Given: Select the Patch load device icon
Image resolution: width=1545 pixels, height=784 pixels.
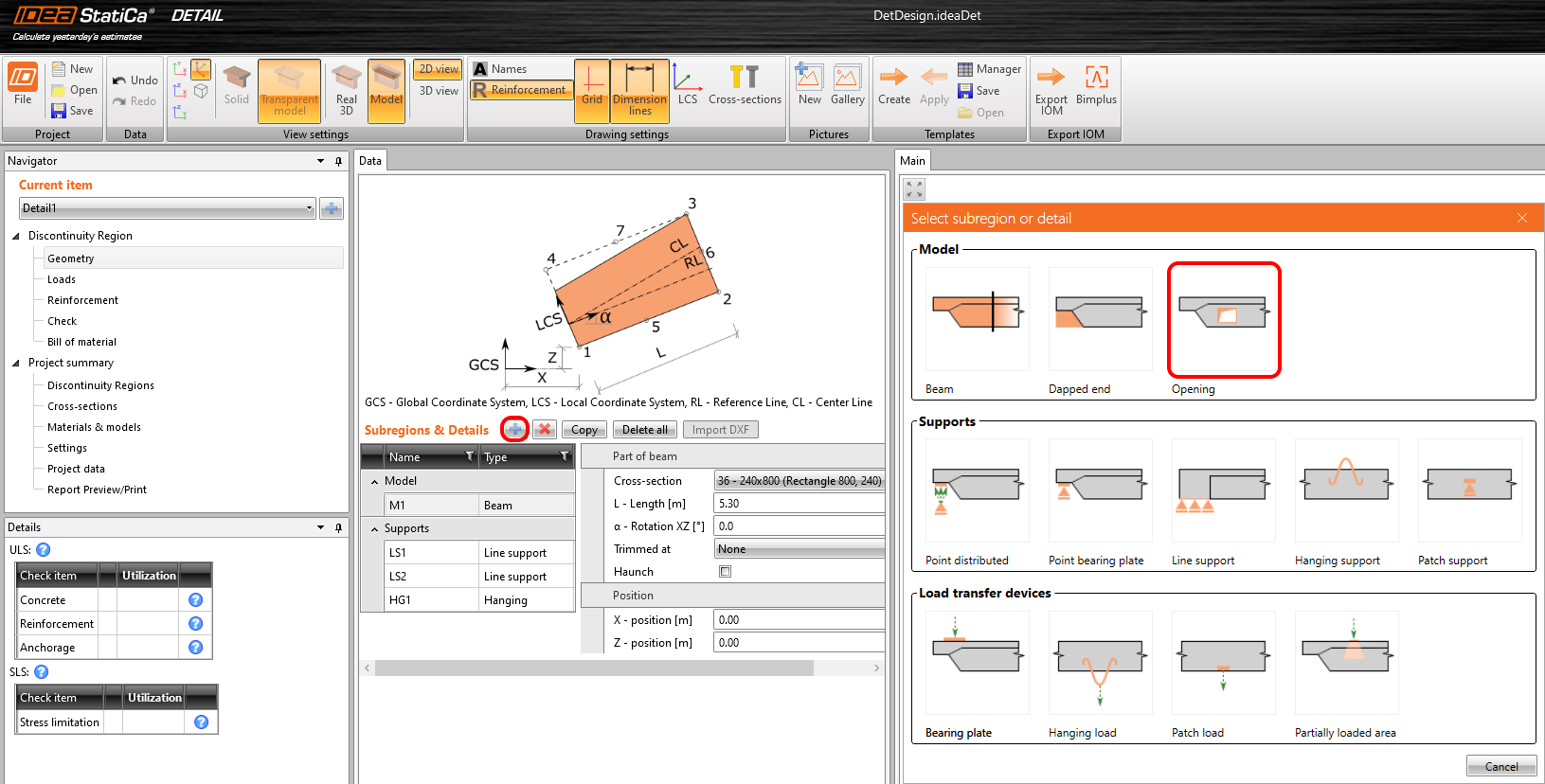Looking at the screenshot, I should click(x=1223, y=663).
